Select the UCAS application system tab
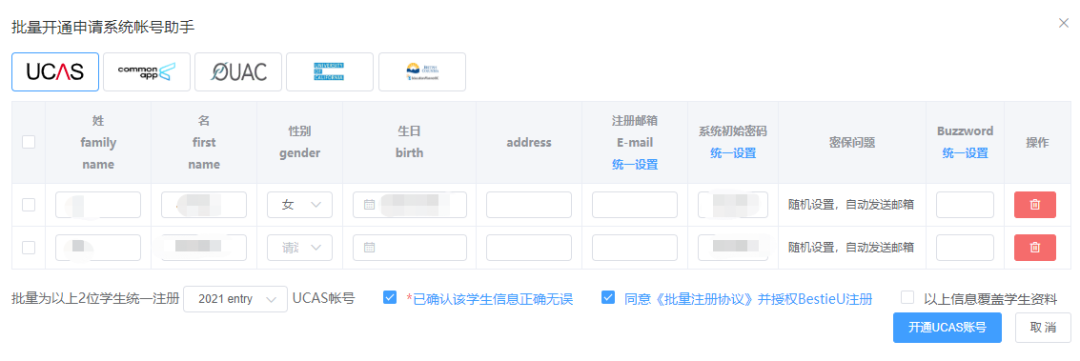Screen dimensions: 1080x361 [x=55, y=72]
